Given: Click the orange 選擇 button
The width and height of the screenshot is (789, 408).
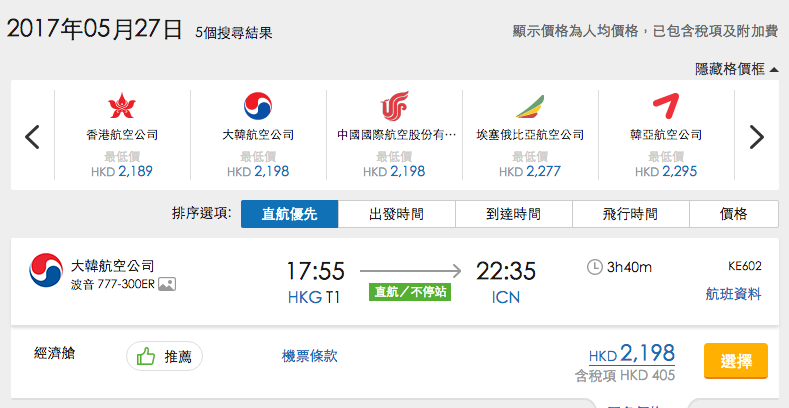Looking at the screenshot, I should tap(736, 361).
